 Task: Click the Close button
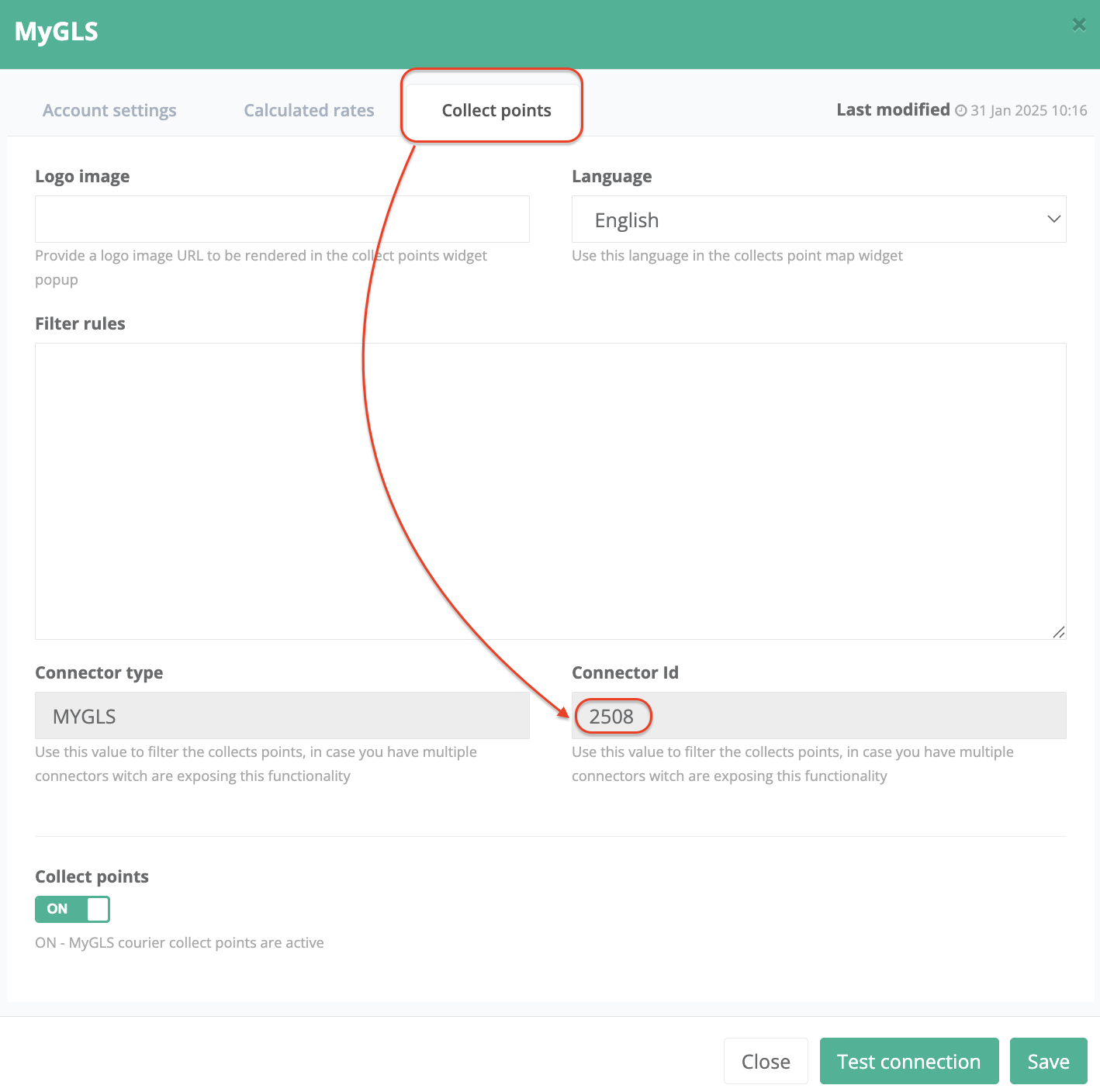click(766, 1061)
